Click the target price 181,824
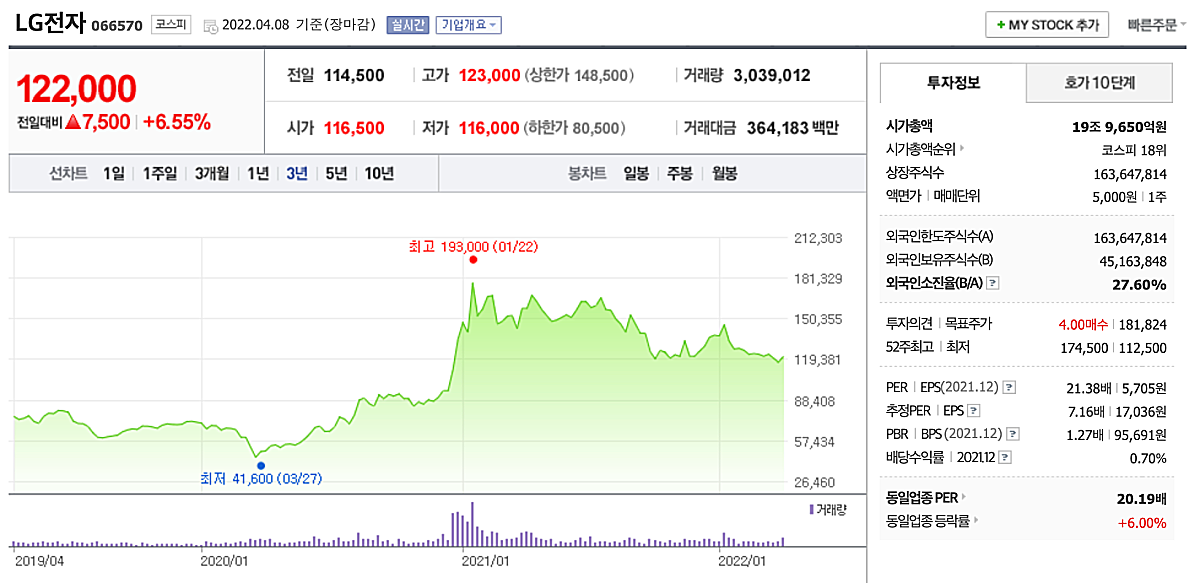1200x583 pixels. pyautogui.click(x=1145, y=324)
